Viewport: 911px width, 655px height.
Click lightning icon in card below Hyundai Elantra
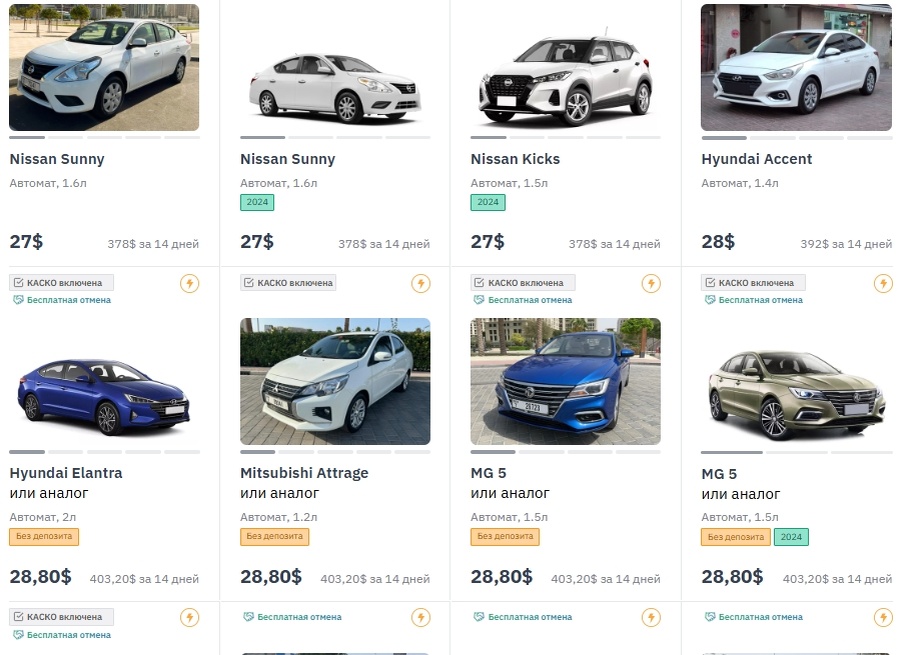coord(190,617)
